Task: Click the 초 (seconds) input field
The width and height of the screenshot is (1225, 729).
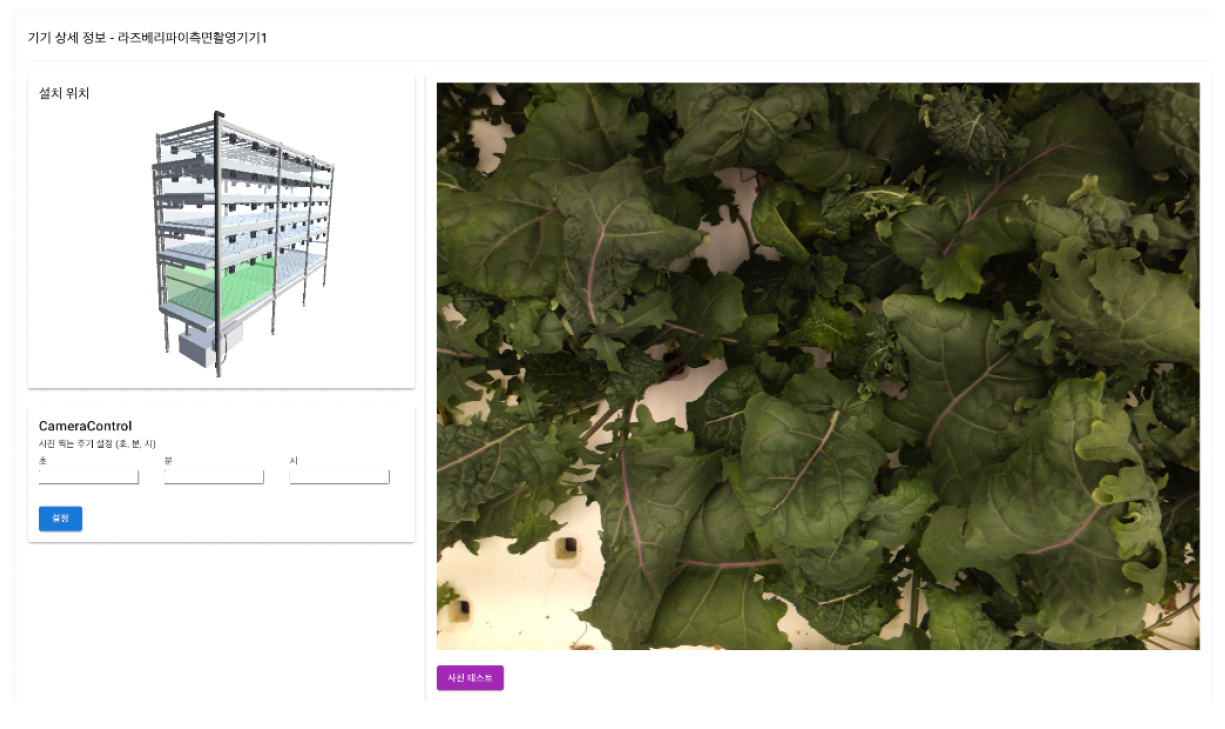Action: (88, 477)
